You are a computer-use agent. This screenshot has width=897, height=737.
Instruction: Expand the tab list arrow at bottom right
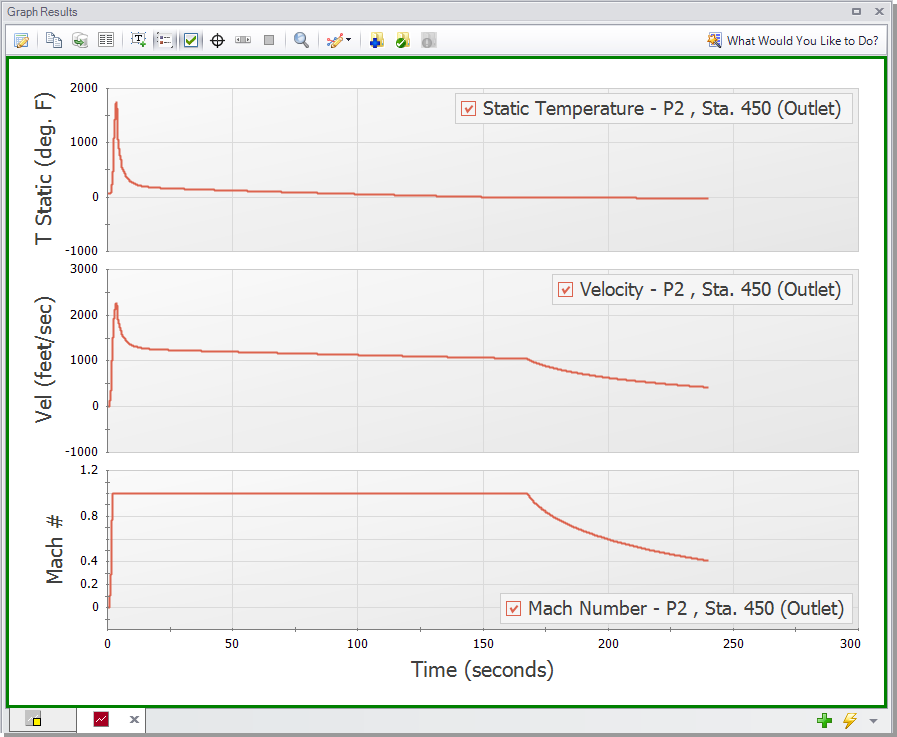[873, 721]
